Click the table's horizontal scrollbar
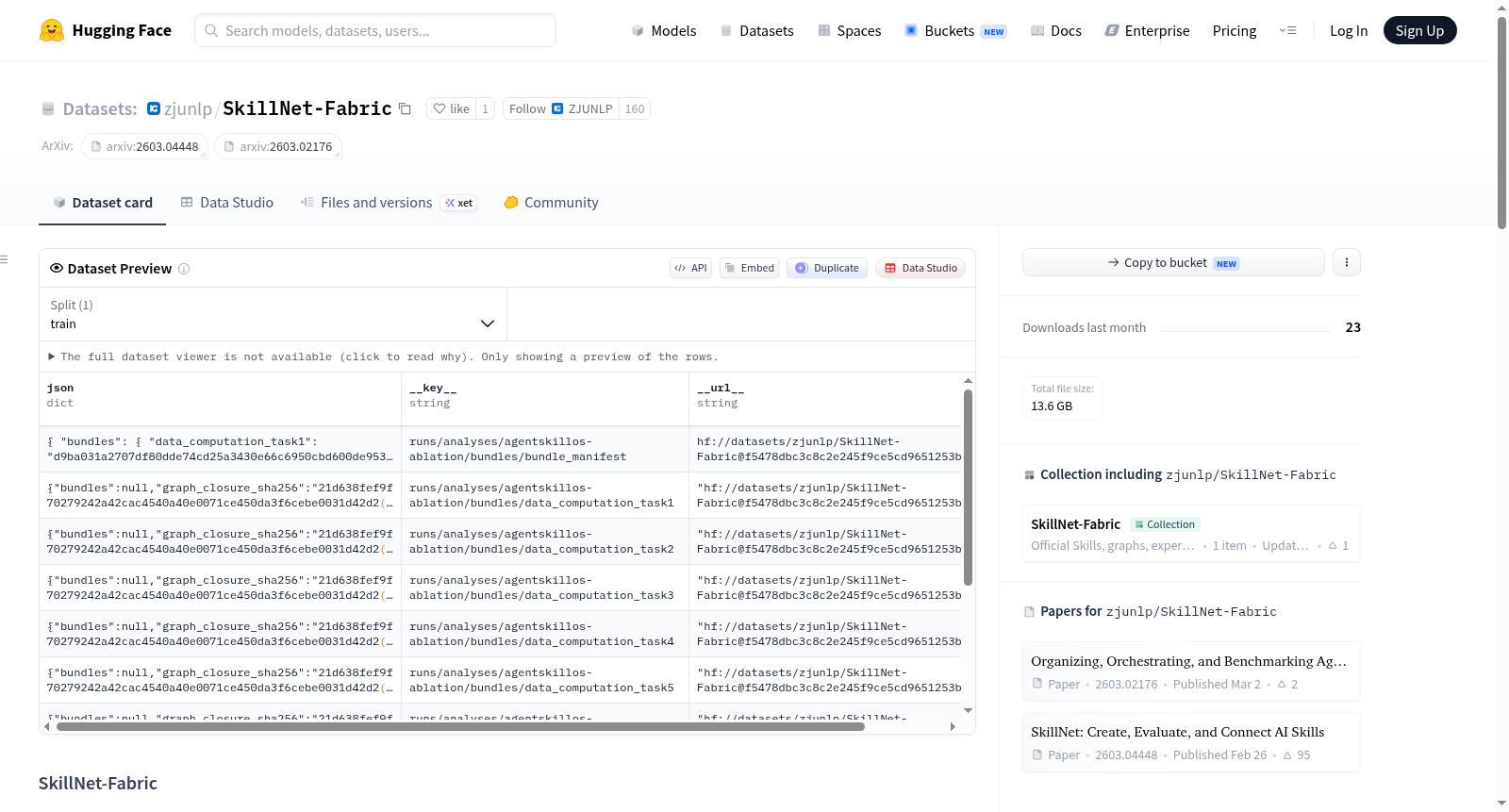The image size is (1509, 812). [460, 726]
